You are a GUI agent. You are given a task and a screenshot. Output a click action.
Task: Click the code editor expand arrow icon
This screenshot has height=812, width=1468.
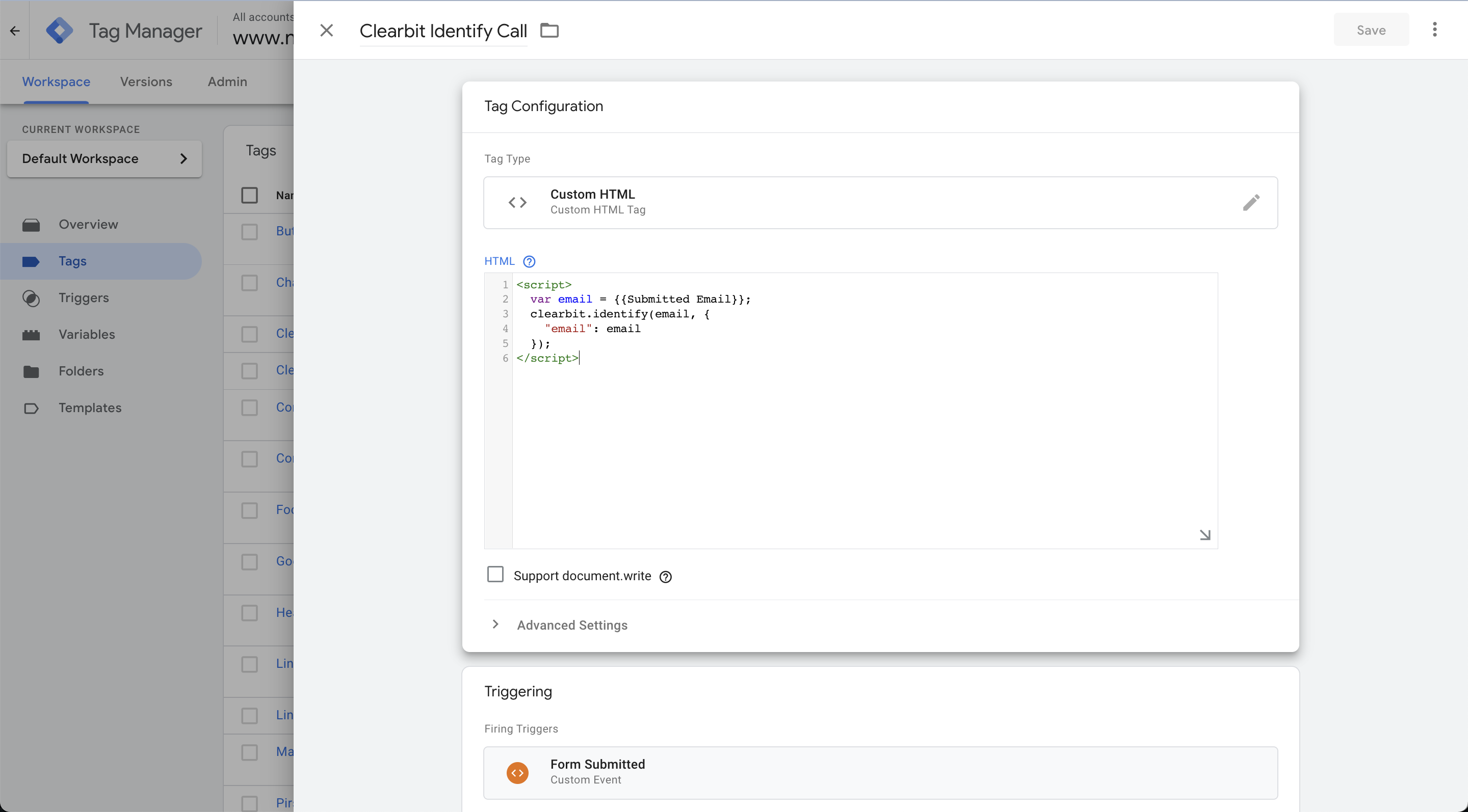pos(1204,535)
